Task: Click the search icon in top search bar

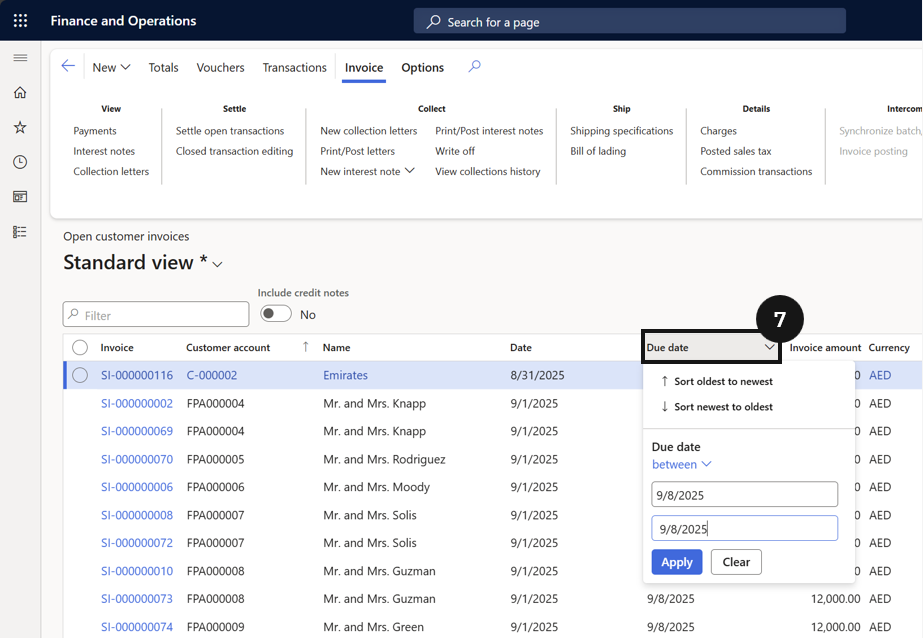Action: 433,22
